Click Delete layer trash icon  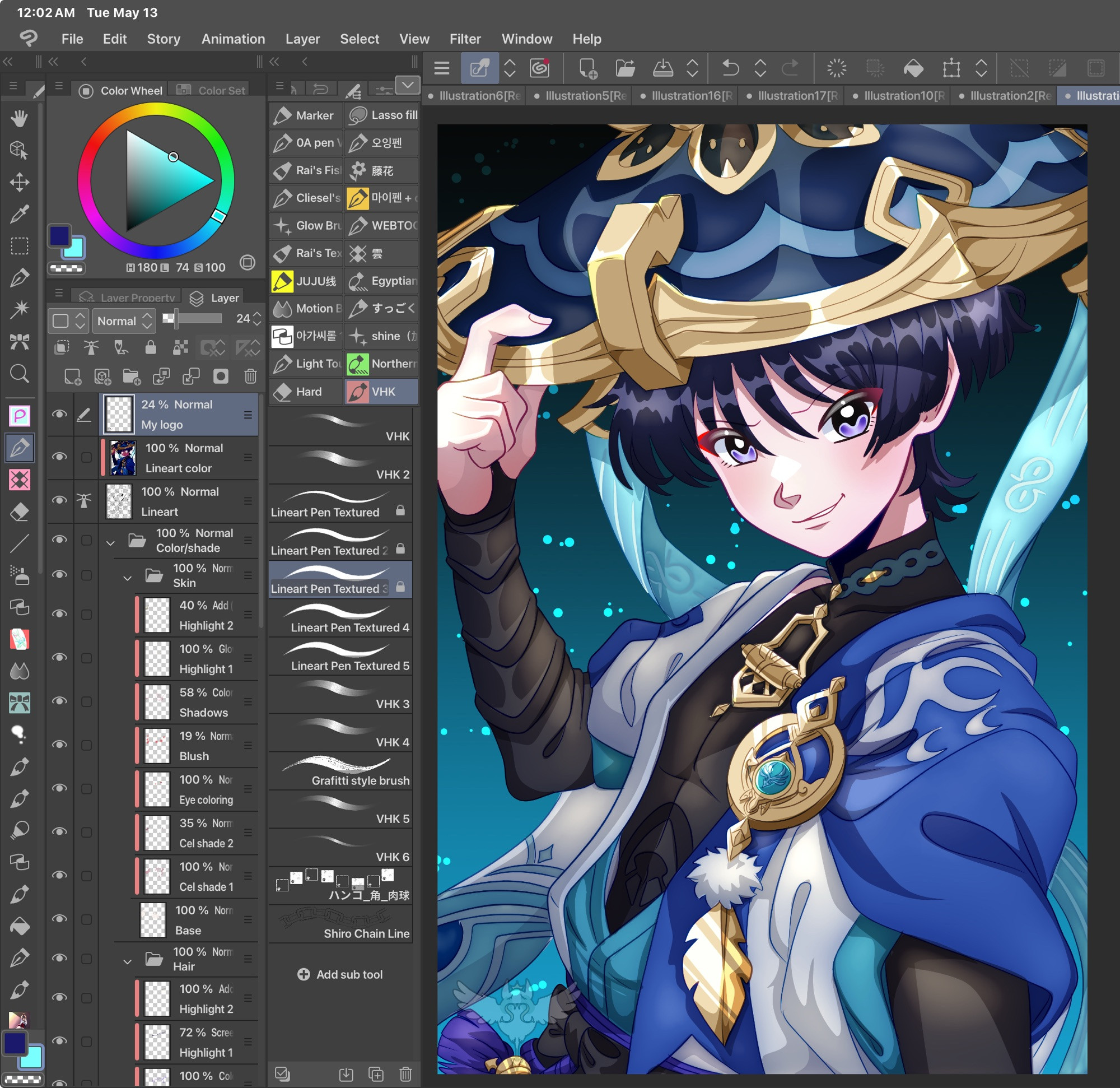pos(250,376)
